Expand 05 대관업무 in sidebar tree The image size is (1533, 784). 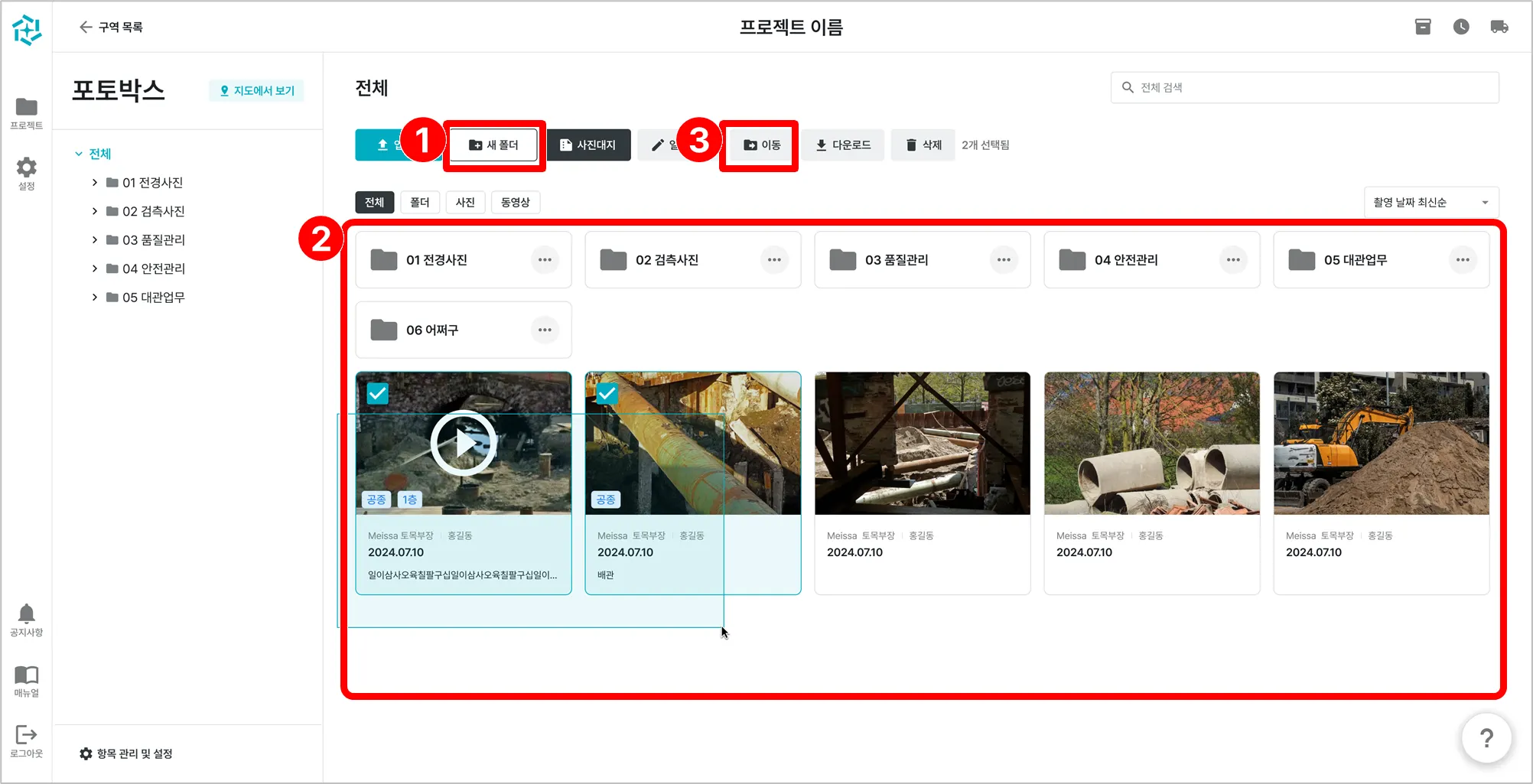tap(95, 298)
